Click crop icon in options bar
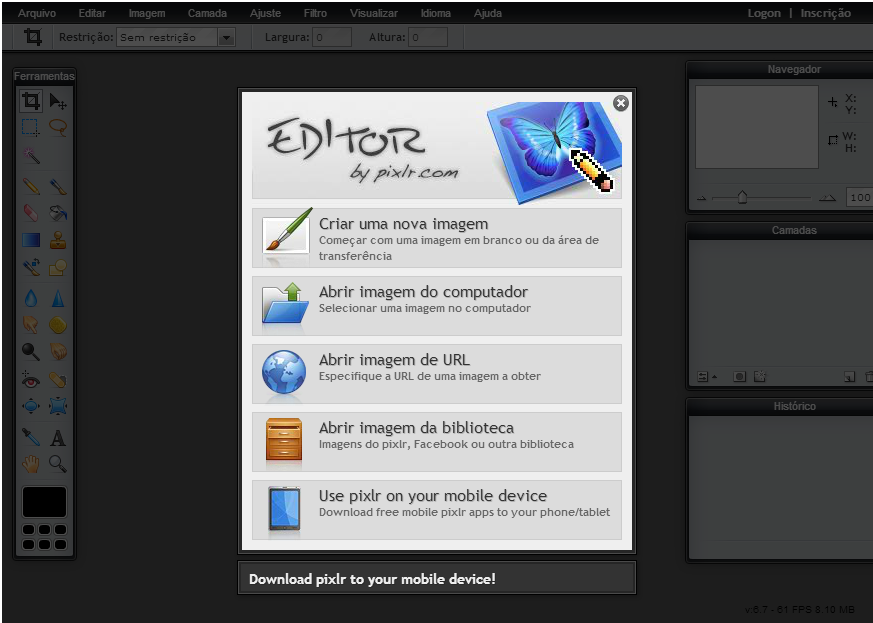The width and height of the screenshot is (873, 623). pyautogui.click(x=33, y=37)
